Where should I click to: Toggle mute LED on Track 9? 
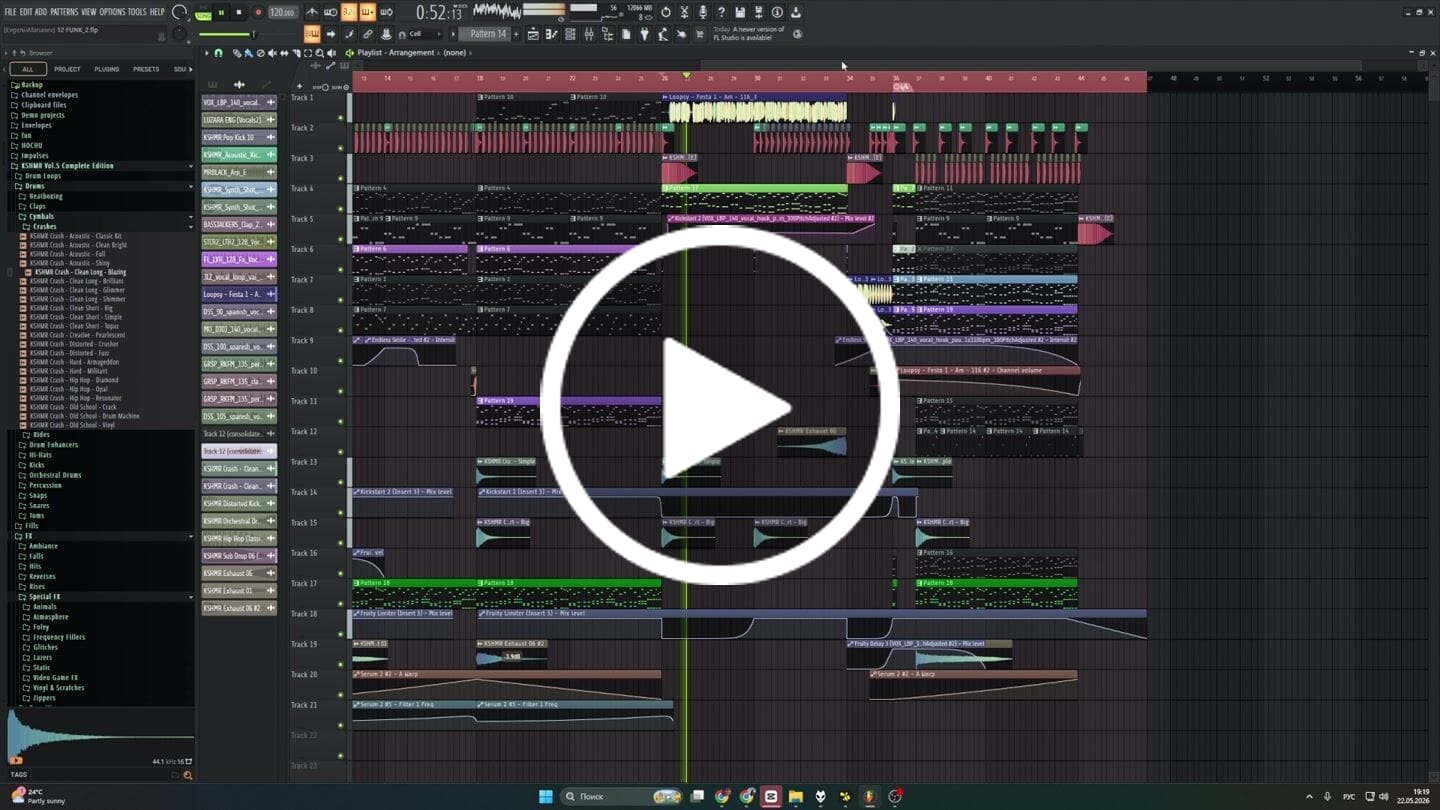[x=341, y=361]
